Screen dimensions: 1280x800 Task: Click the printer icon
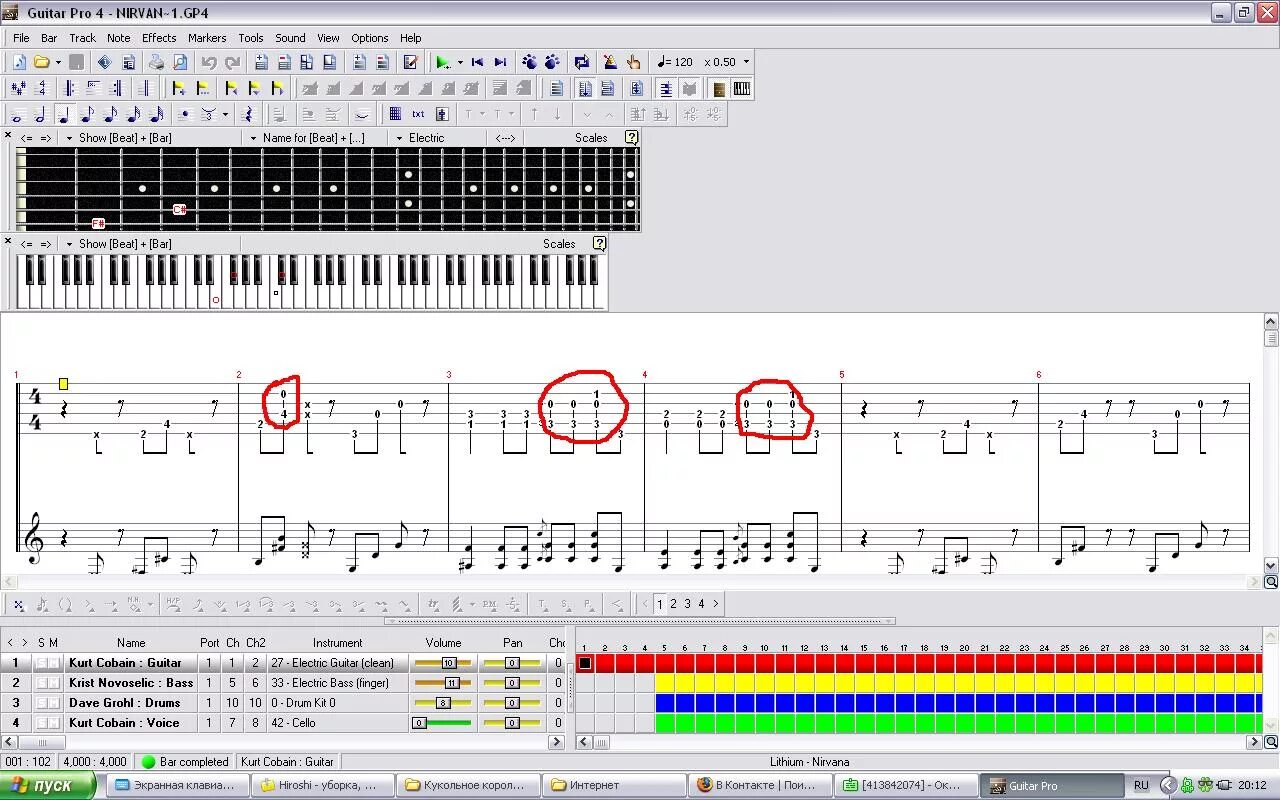156,62
